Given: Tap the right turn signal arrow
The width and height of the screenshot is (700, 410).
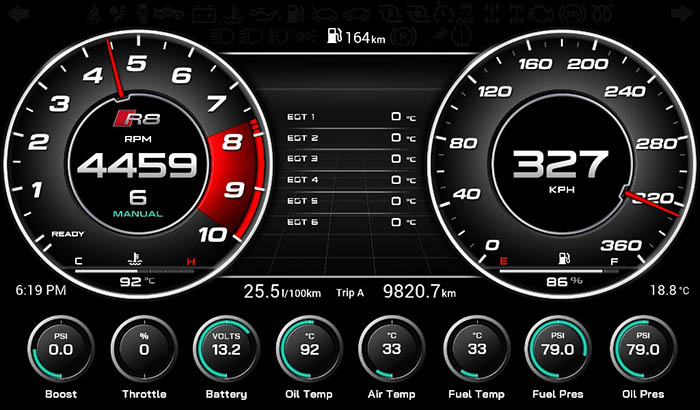Looking at the screenshot, I should 681,13.
